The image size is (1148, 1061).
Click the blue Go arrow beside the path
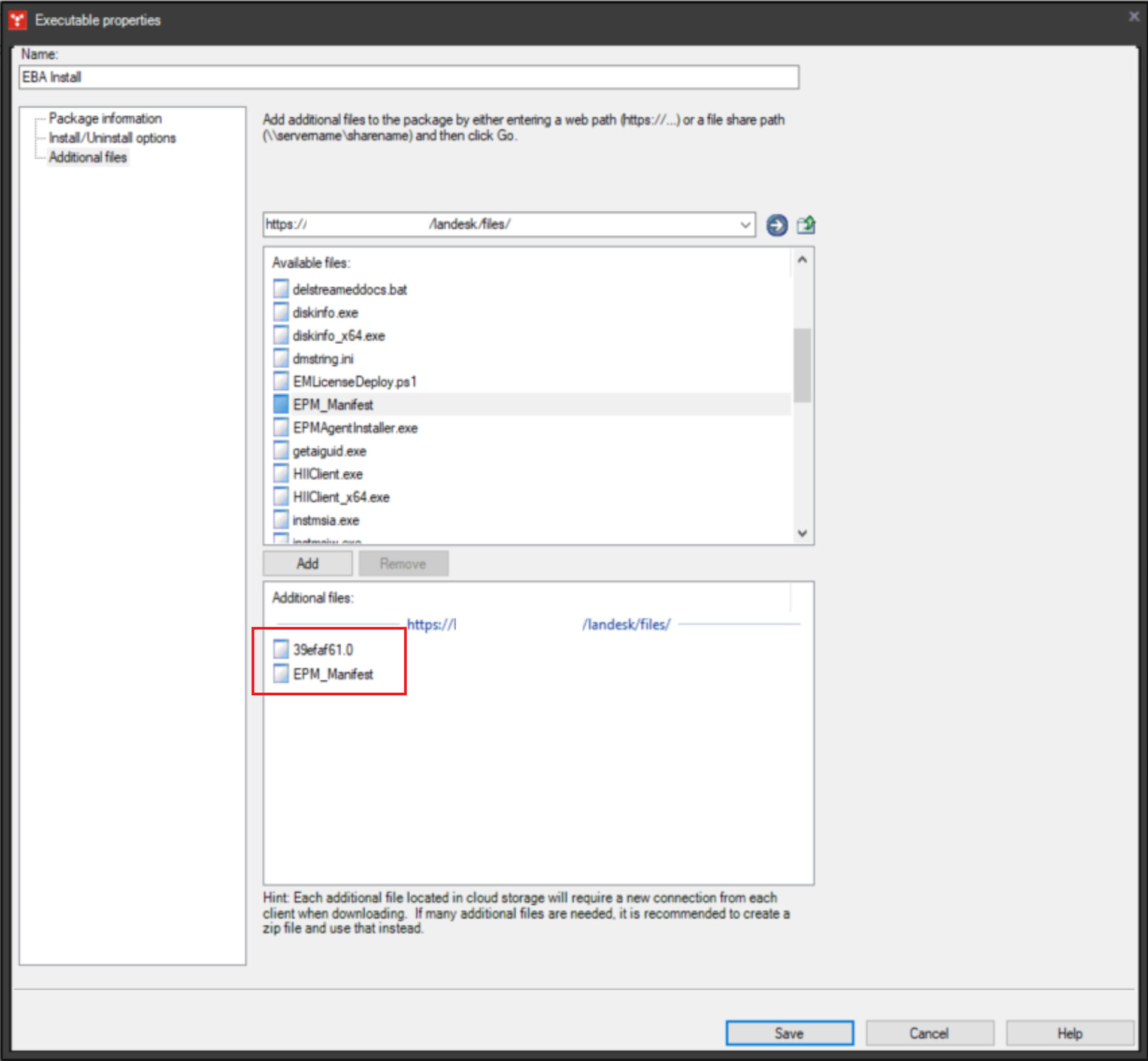point(776,226)
